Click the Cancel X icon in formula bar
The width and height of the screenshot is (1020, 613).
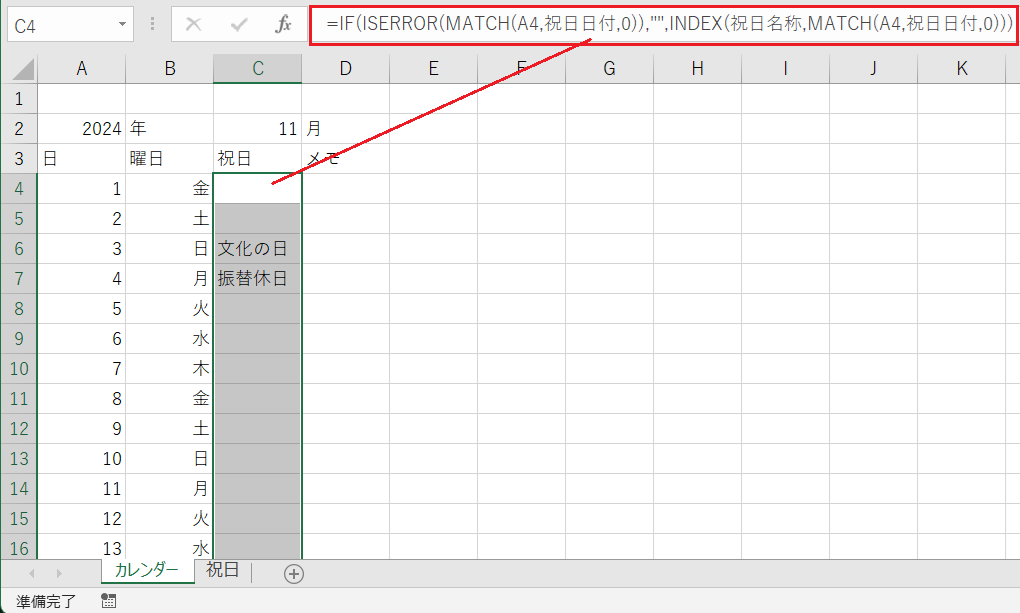coord(194,24)
